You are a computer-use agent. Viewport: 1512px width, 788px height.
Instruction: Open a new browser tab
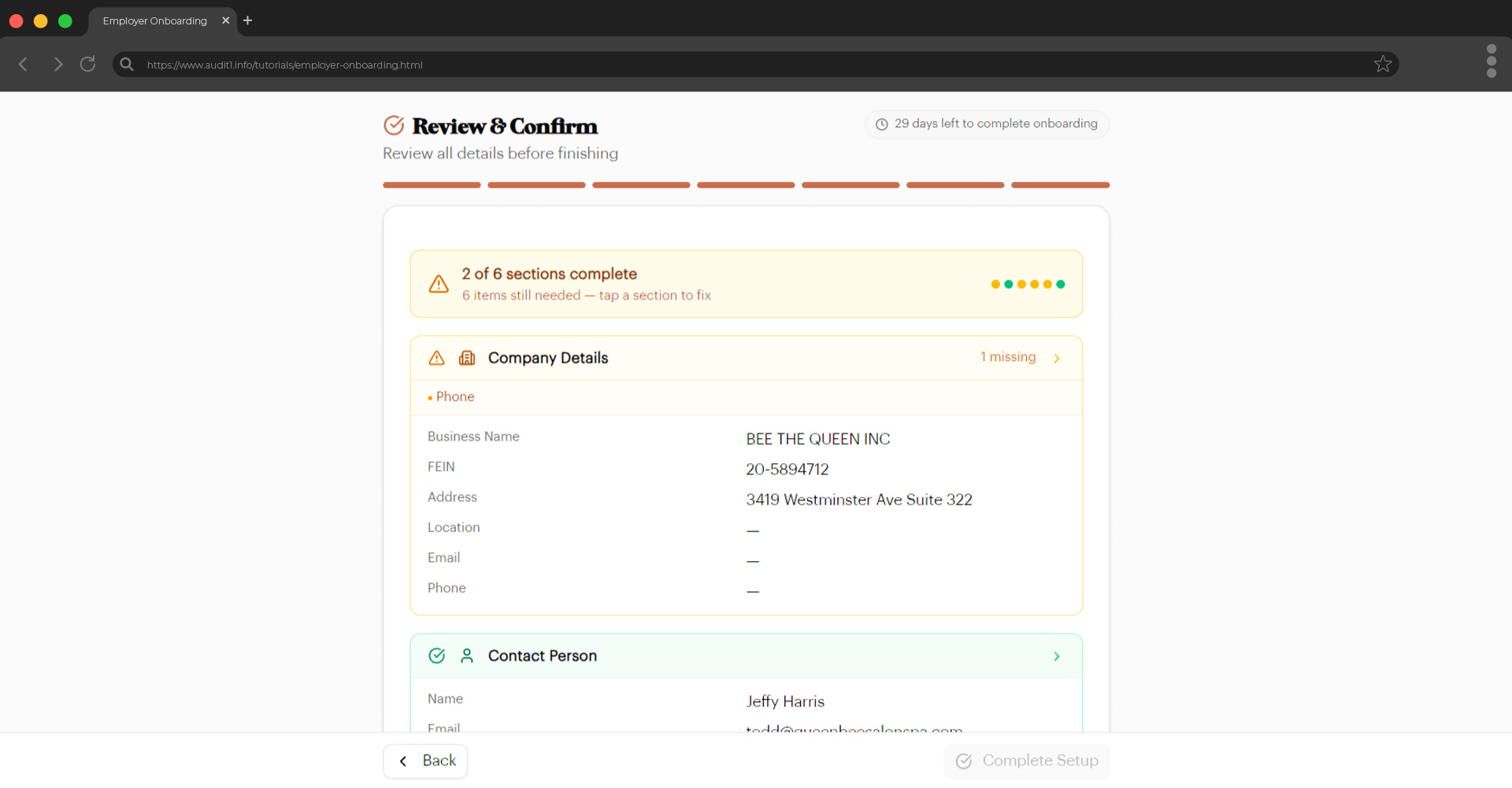(x=247, y=20)
